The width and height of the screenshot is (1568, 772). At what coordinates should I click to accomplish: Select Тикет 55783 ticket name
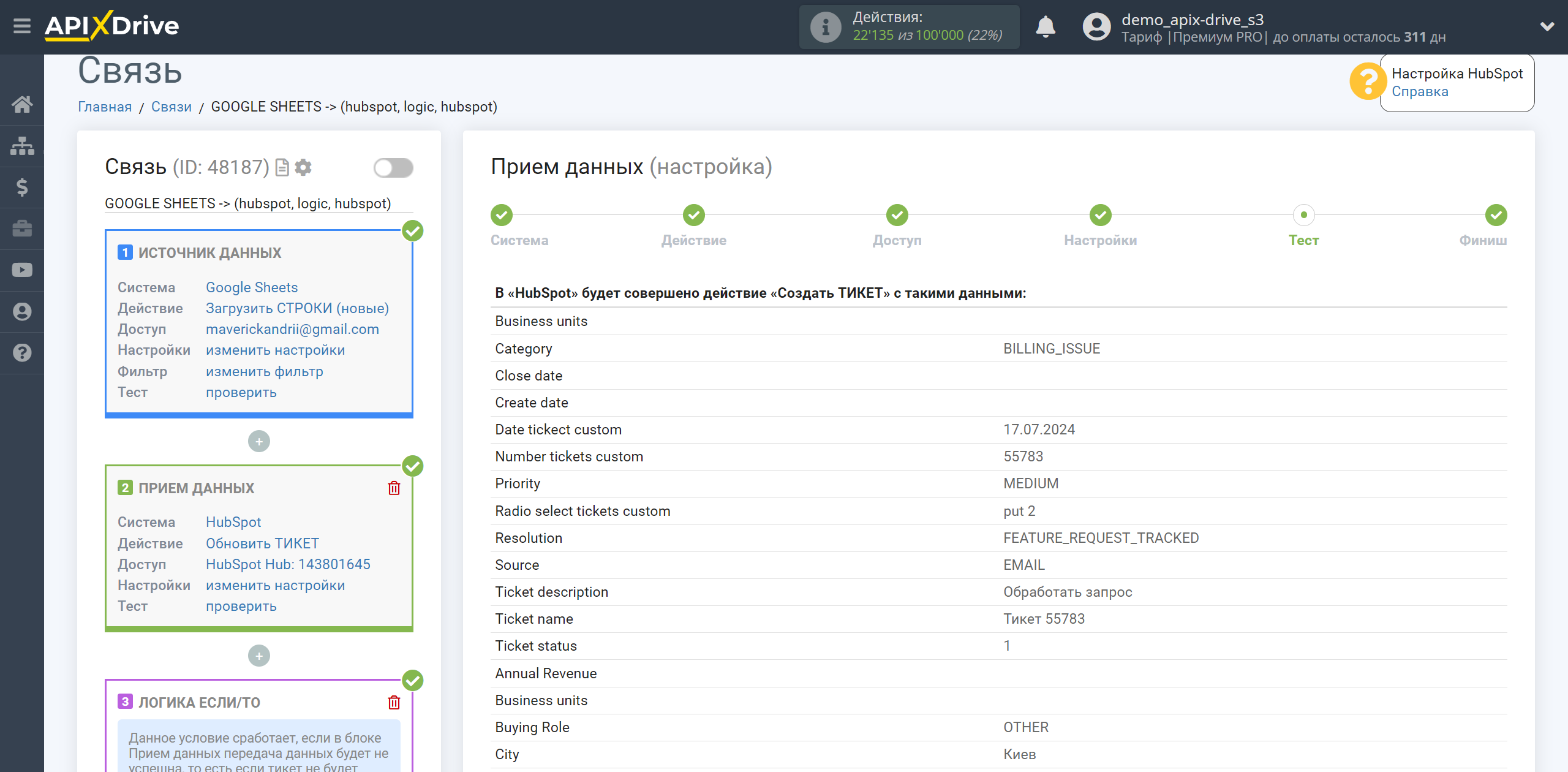[1044, 619]
